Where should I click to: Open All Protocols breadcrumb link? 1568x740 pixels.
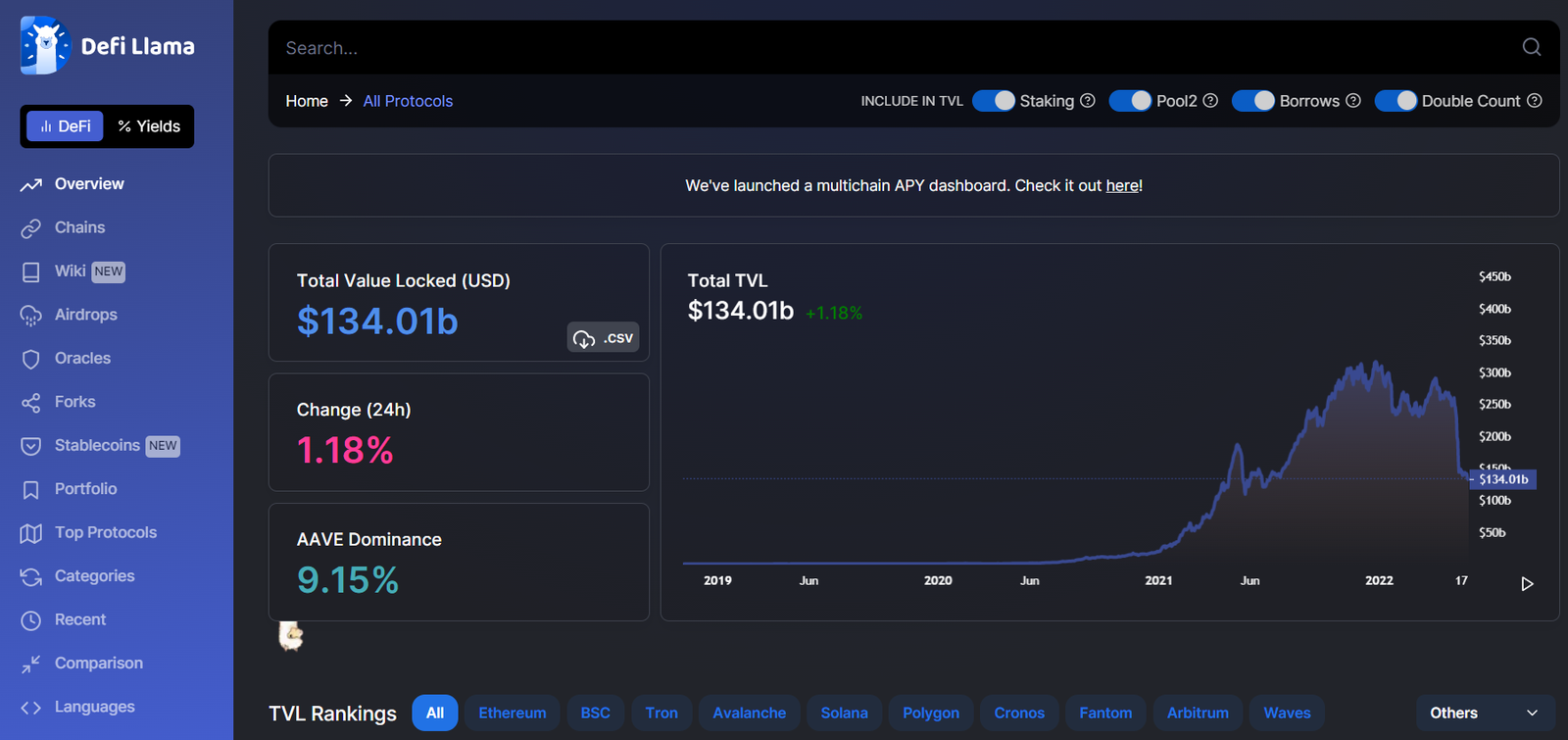click(x=408, y=101)
